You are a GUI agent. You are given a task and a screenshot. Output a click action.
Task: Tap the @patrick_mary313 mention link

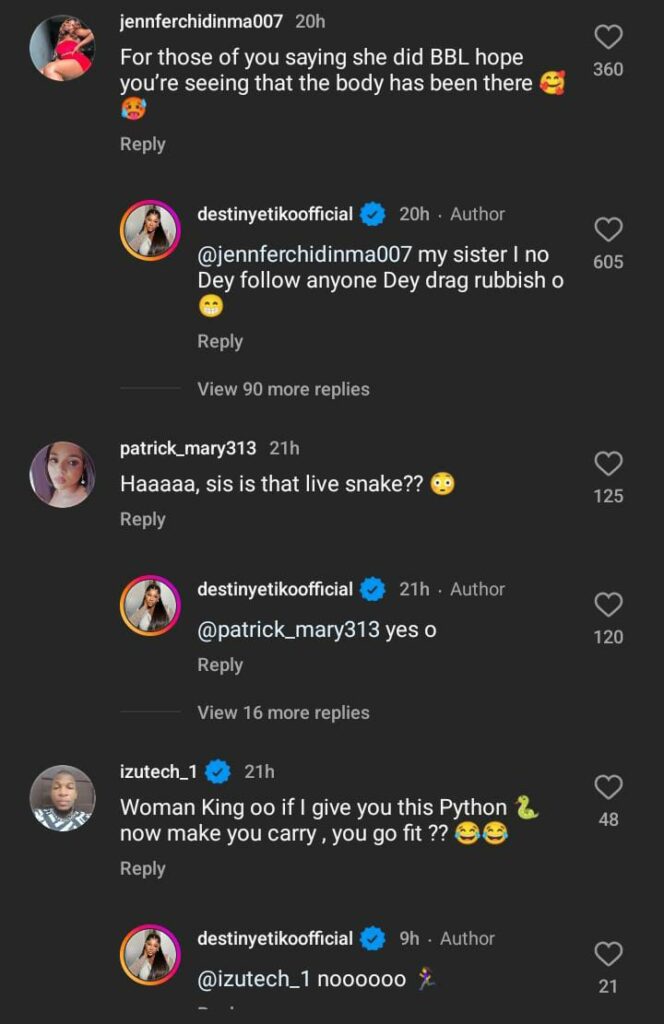[x=288, y=630]
